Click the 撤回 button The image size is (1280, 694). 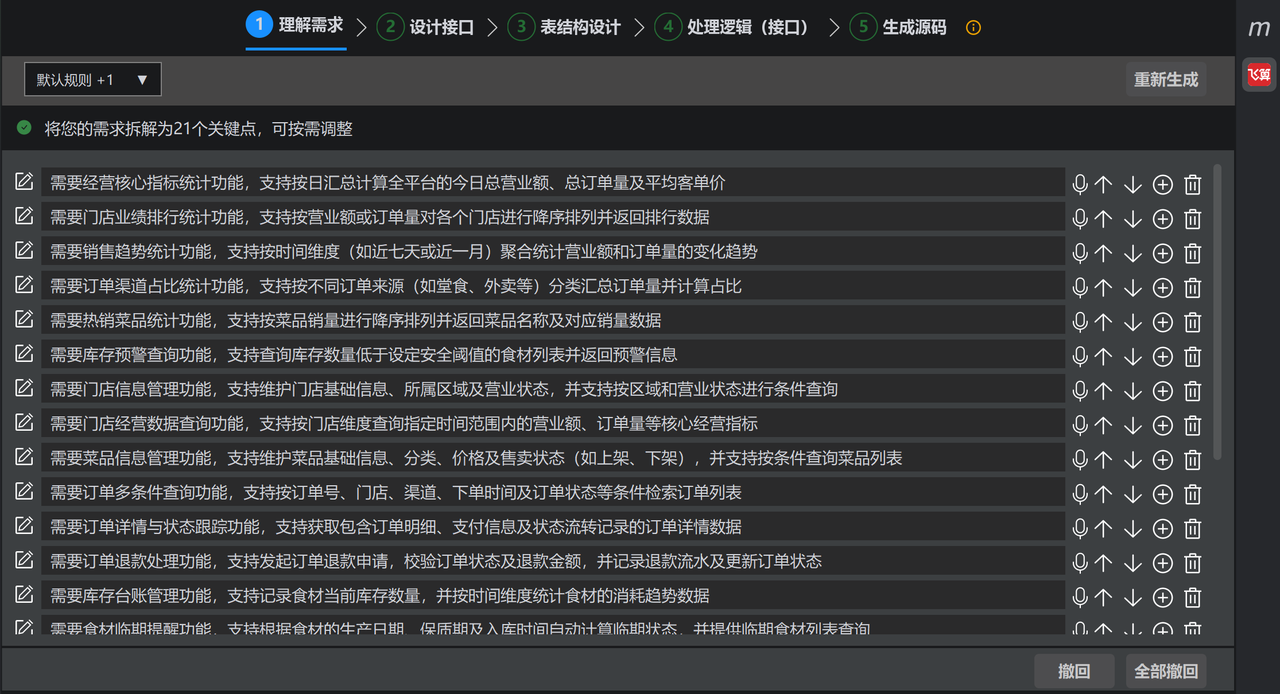[x=1074, y=671]
